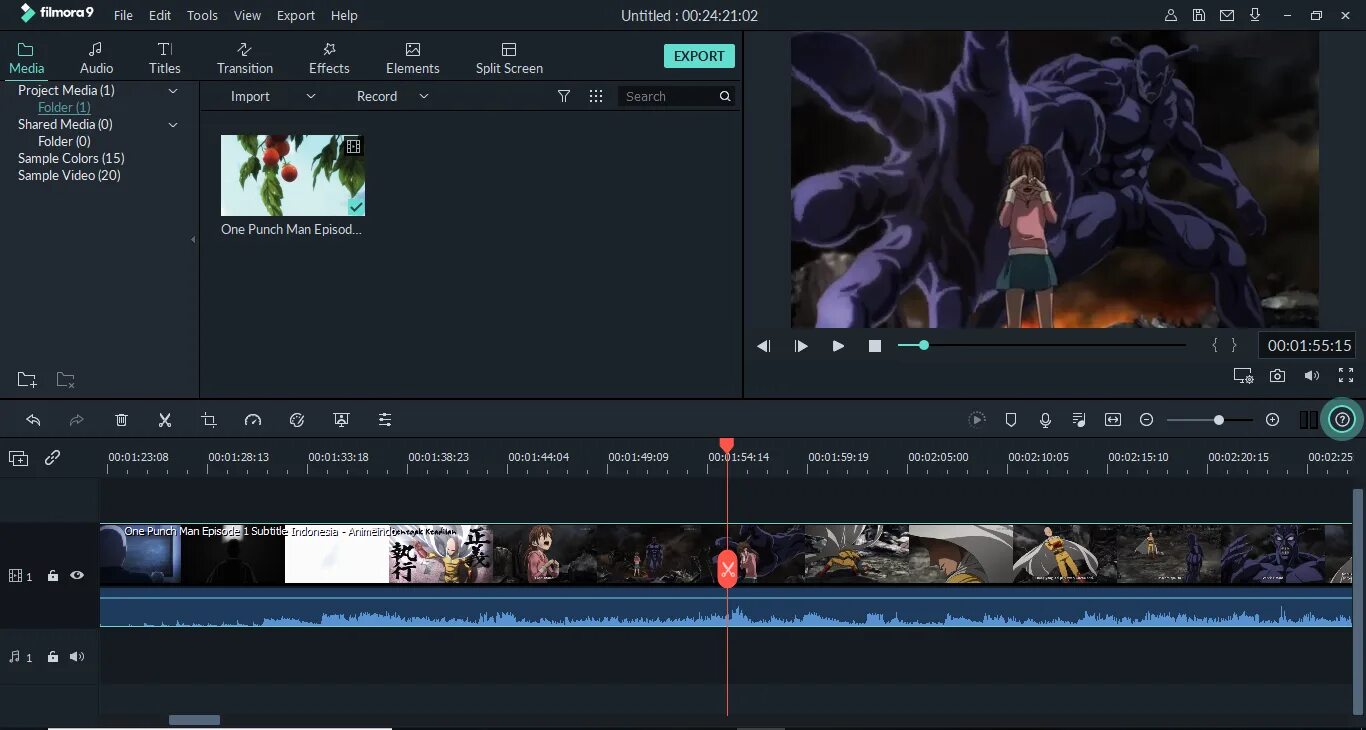Add a marker with the shield icon
1366x730 pixels.
pos(1011,420)
